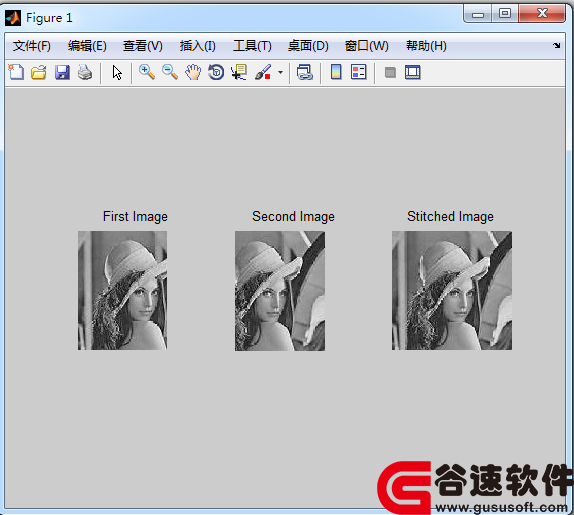Screen dimensions: 574x515
Task: Click the Link Plot toolbar icon
Action: [305, 72]
